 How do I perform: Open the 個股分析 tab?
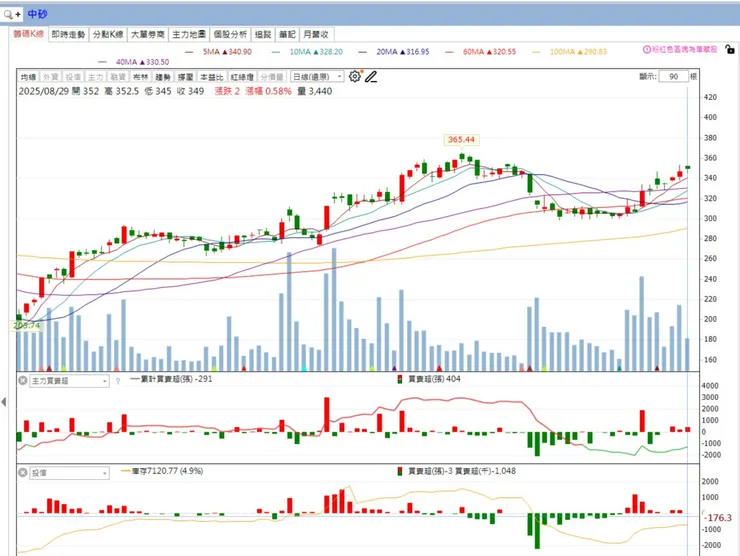click(230, 34)
